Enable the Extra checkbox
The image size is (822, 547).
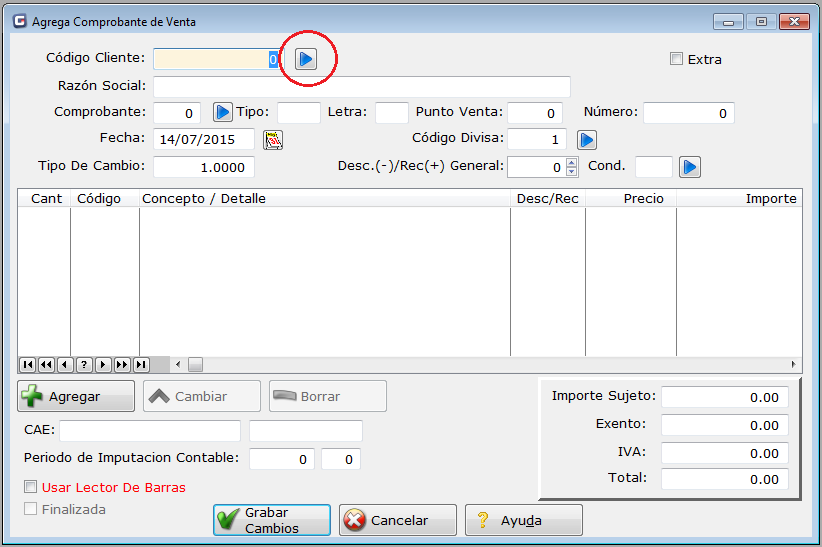click(x=676, y=59)
